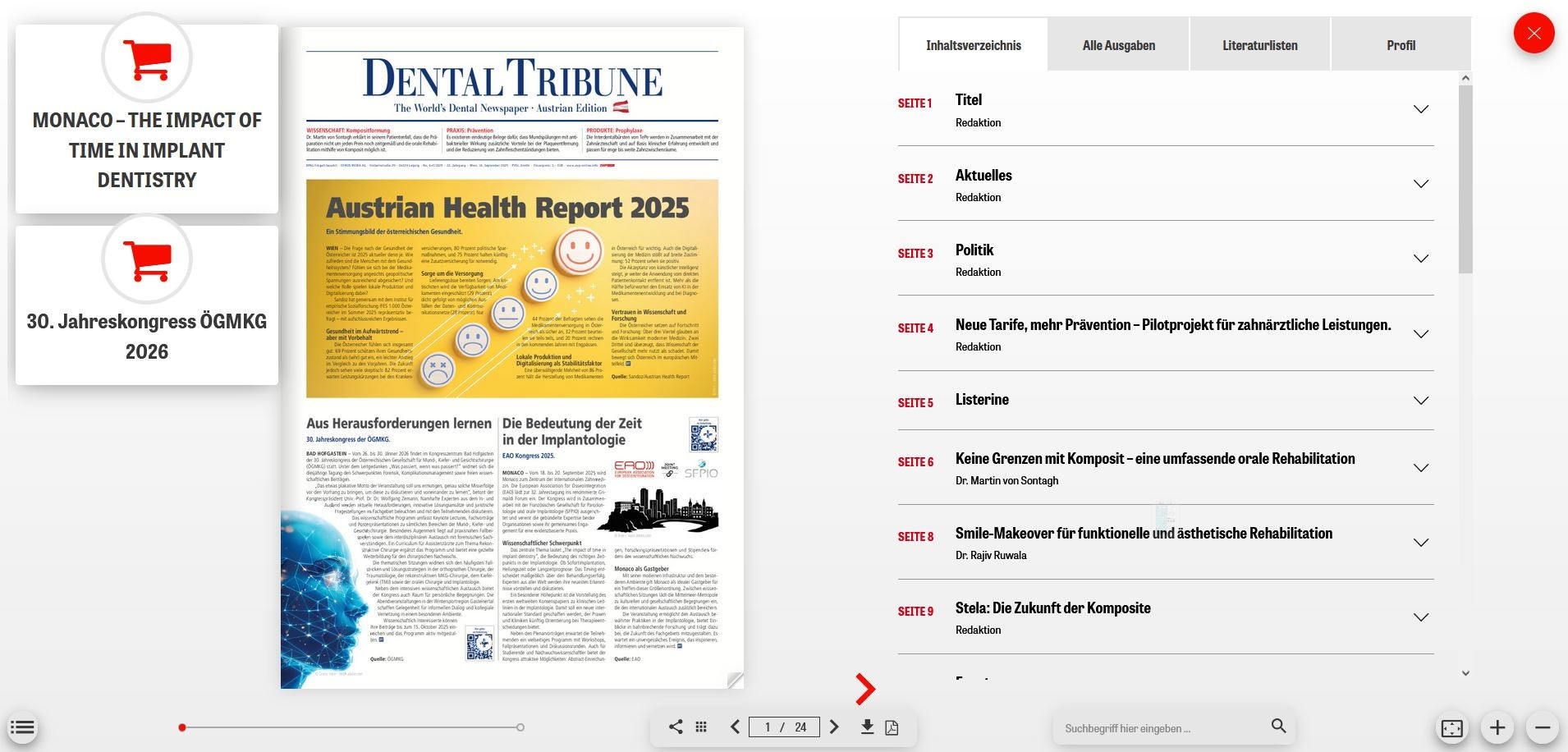This screenshot has height=752, width=1568.
Task: Click the 'SEITE 8' label
Action: [915, 537]
